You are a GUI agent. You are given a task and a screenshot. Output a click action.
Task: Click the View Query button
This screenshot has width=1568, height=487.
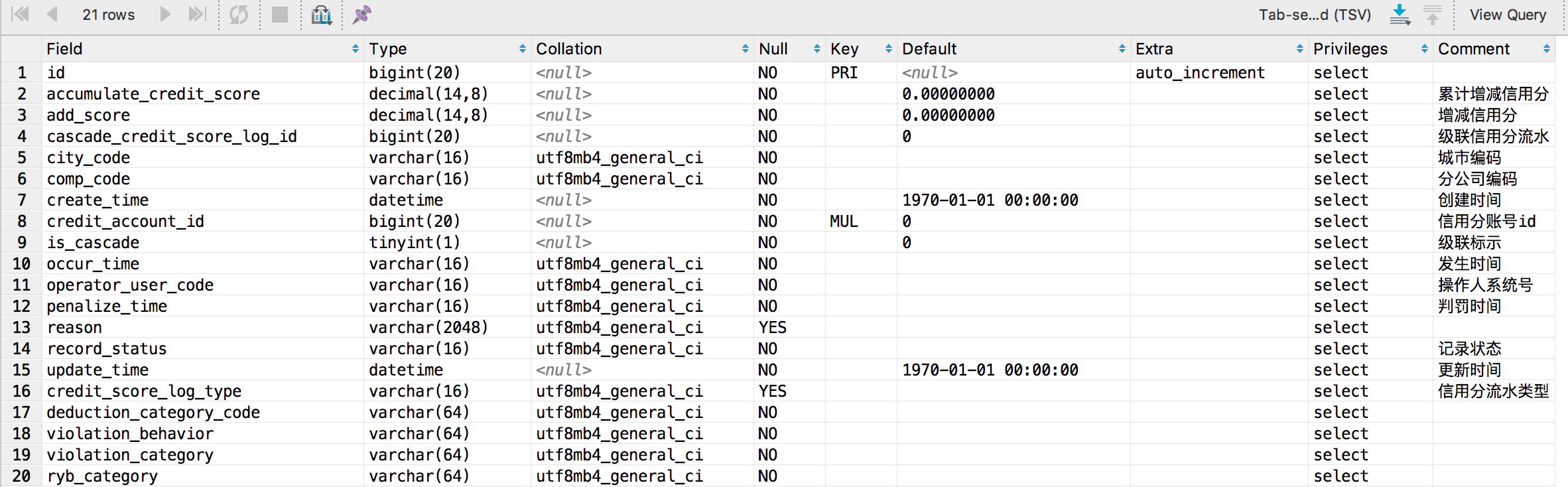[1508, 15]
